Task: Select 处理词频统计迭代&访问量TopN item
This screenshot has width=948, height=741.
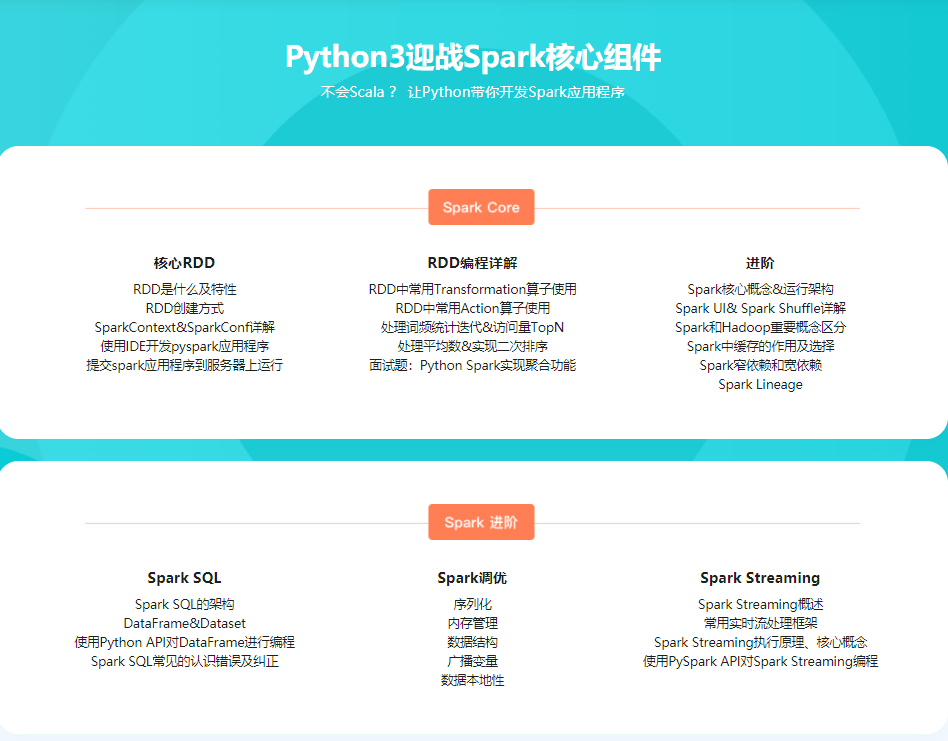Action: point(472,327)
